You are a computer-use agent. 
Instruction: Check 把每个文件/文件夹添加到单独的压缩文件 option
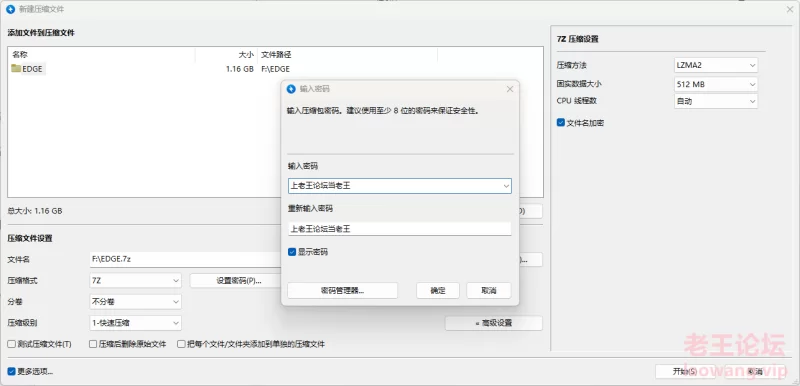181,344
